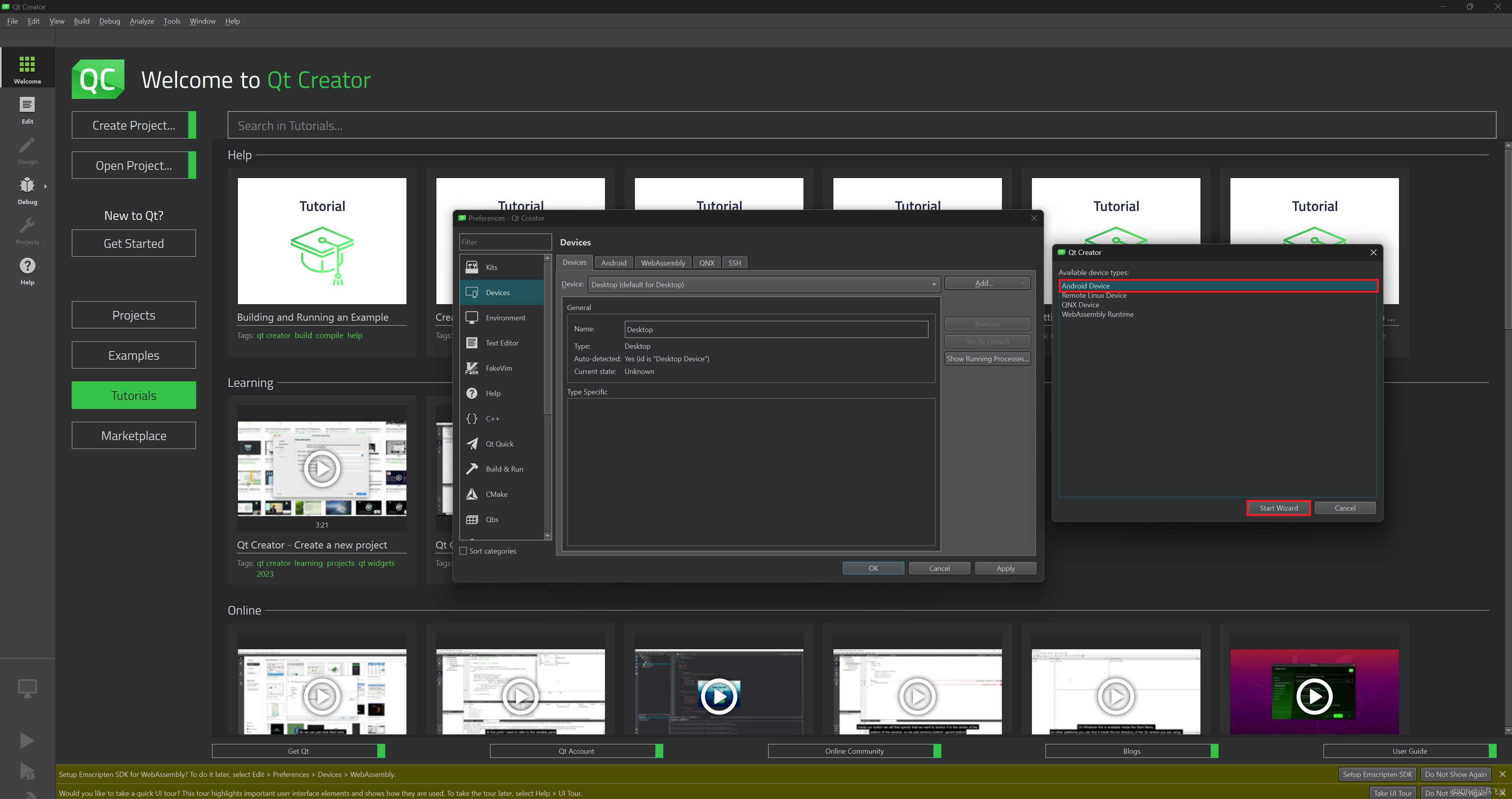
Task: Switch to the WebAssembly tab
Action: pos(663,263)
